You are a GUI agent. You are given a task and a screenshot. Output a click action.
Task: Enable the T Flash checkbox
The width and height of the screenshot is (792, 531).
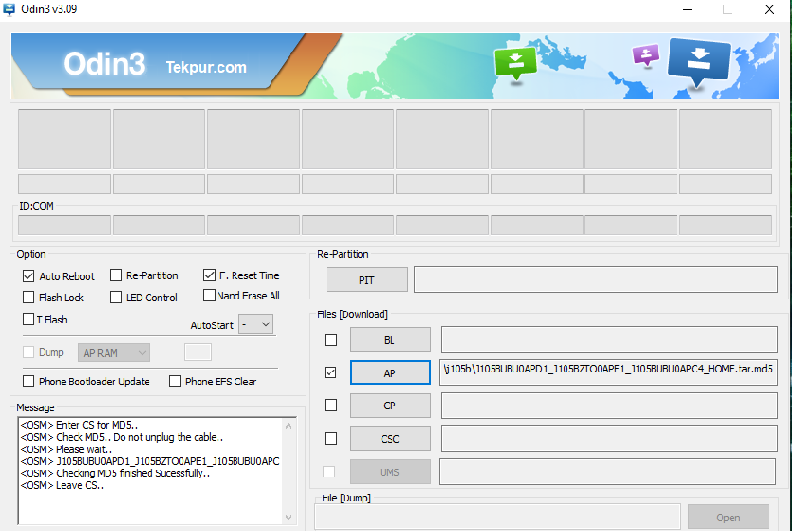(x=28, y=319)
